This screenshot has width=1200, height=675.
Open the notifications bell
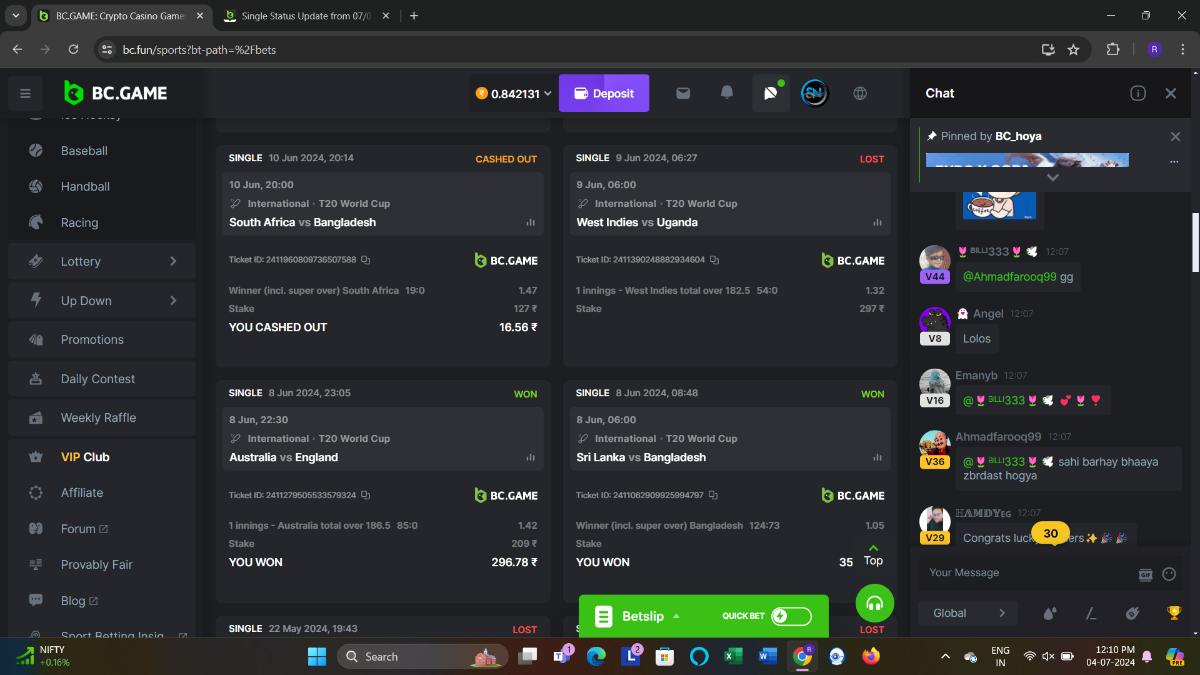[x=727, y=93]
